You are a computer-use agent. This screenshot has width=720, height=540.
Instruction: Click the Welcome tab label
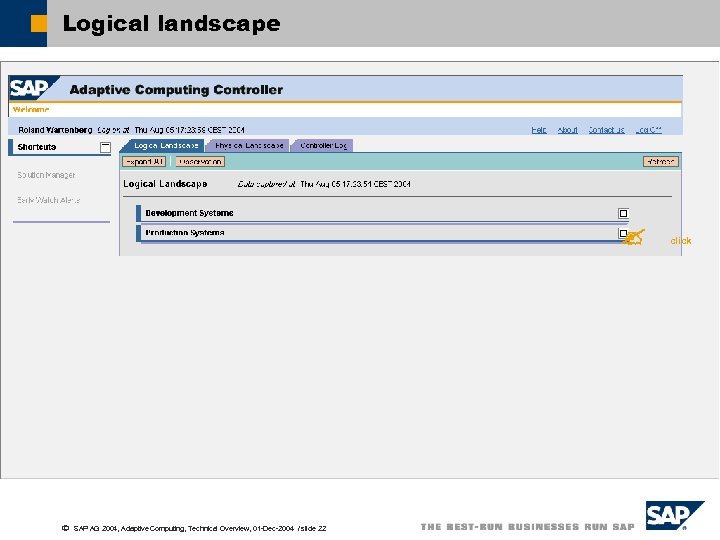(x=31, y=110)
